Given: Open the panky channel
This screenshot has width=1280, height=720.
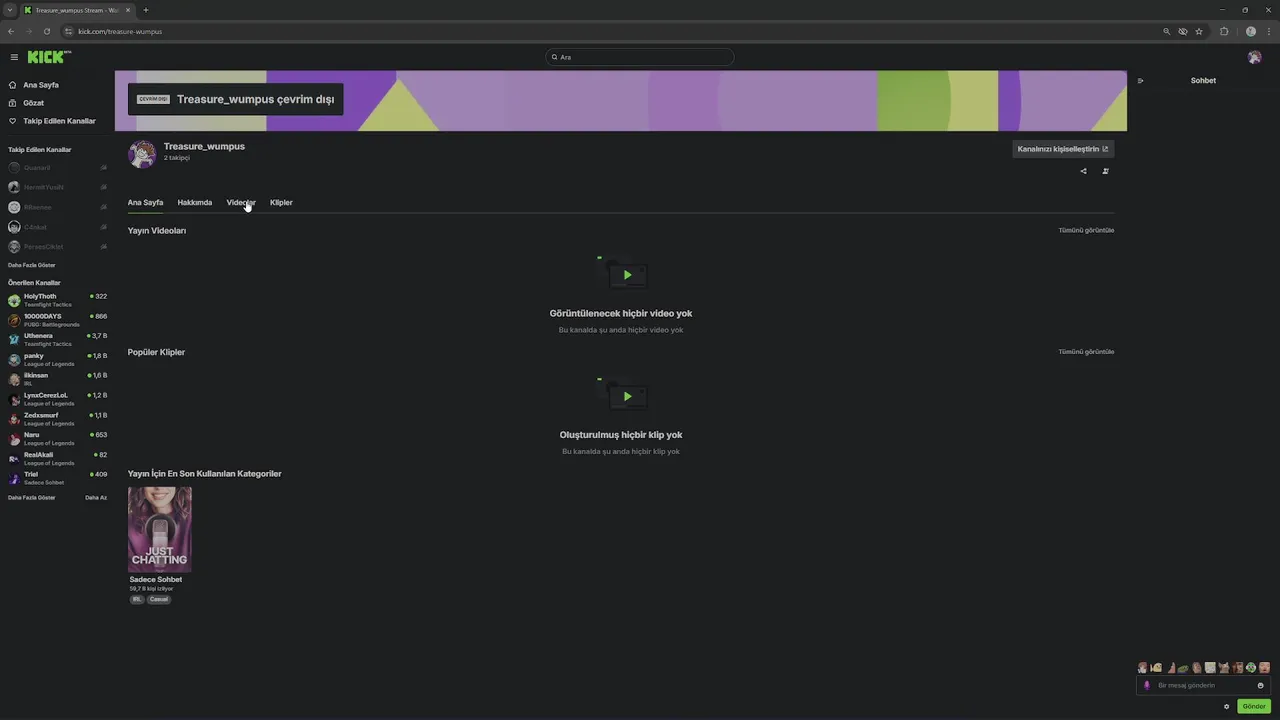Looking at the screenshot, I should 57,359.
